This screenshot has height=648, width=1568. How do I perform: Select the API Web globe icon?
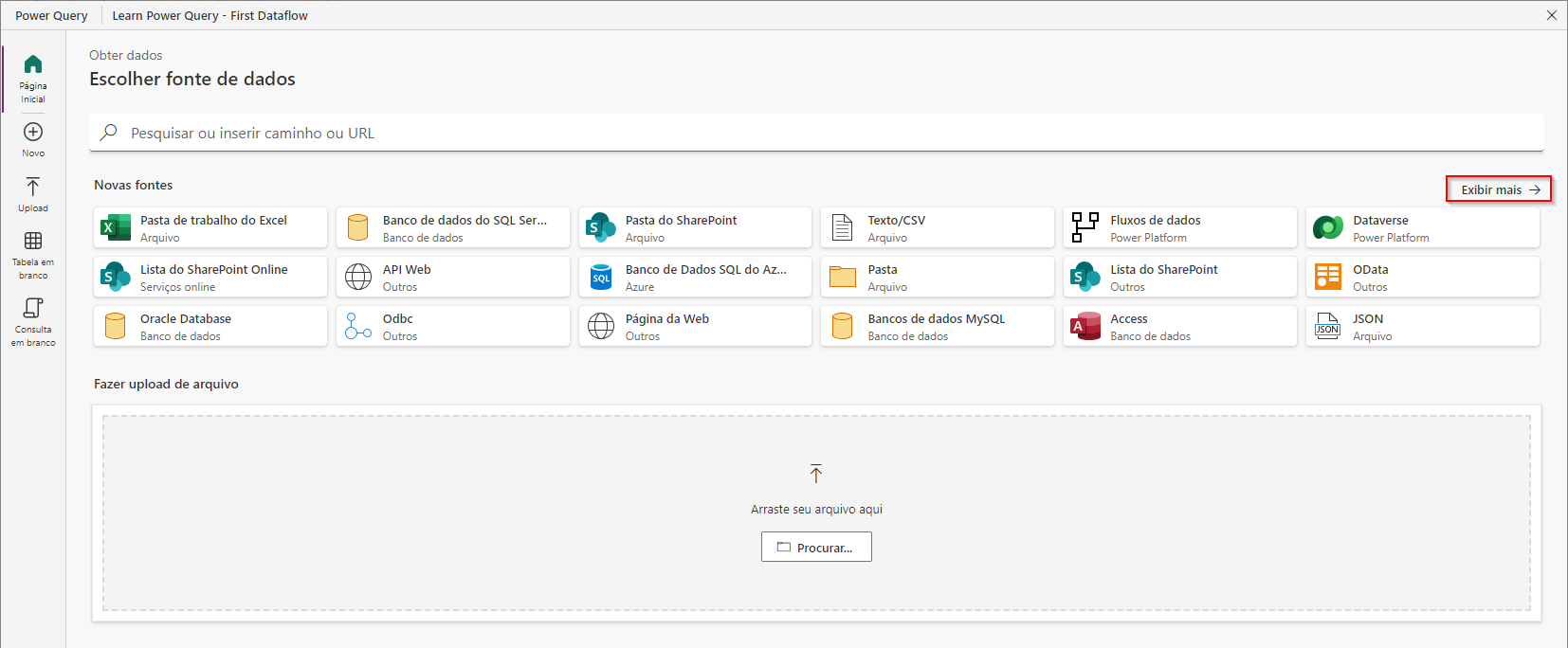click(x=358, y=277)
